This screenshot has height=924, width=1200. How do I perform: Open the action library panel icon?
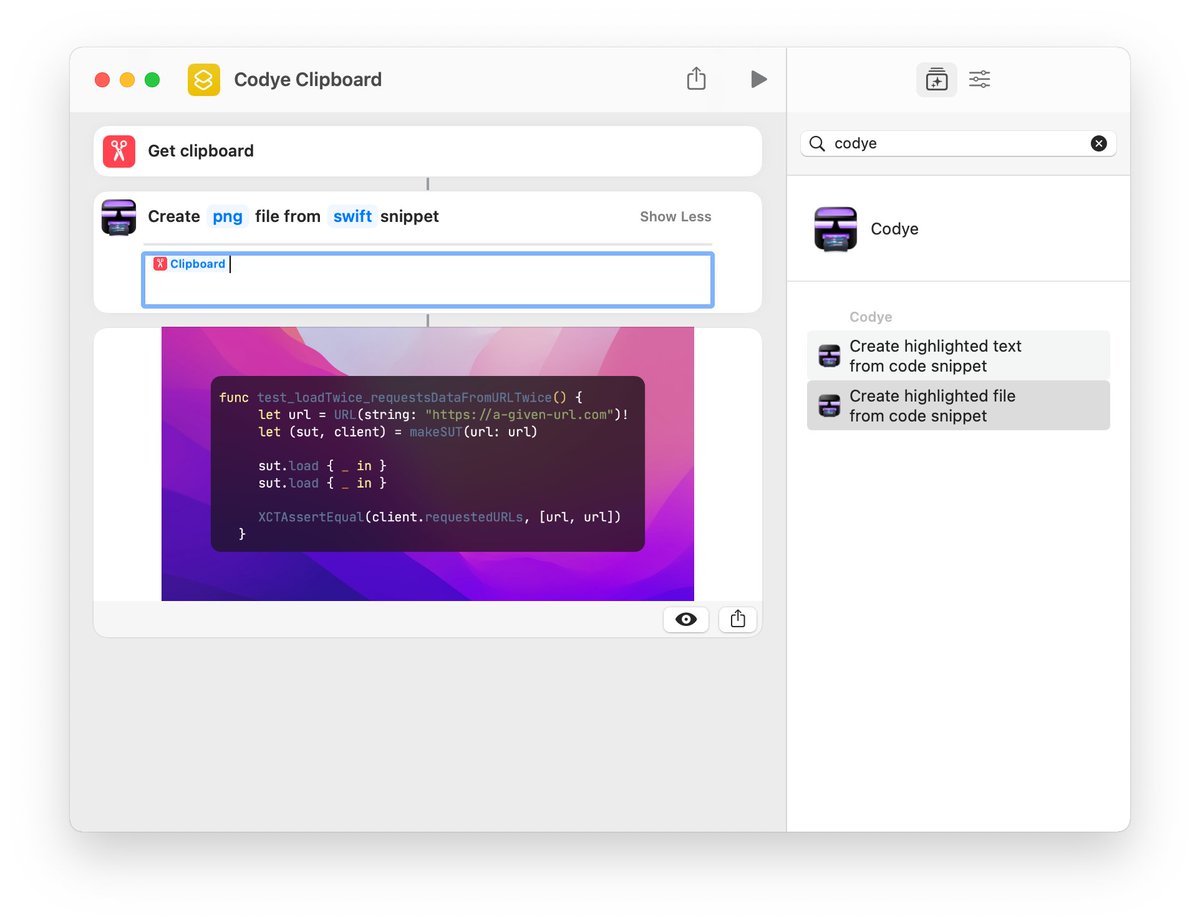[937, 80]
